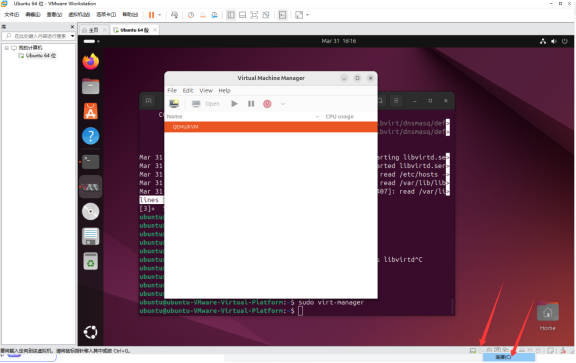The image size is (576, 363).
Task: Click the Open button in virt-manager toolbar
Action: click(206, 104)
